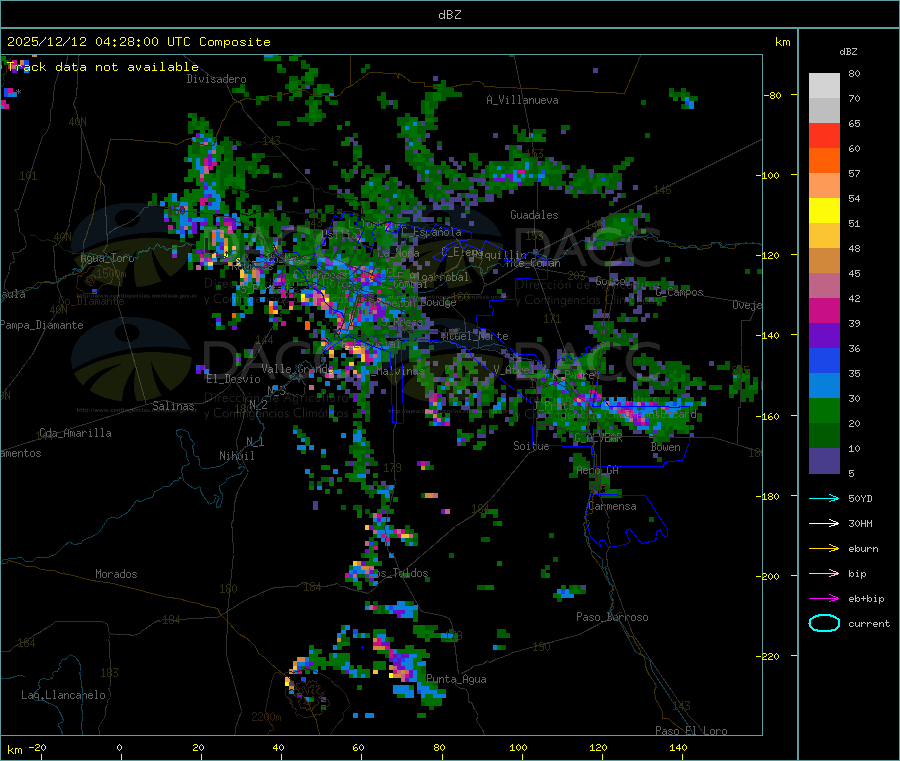Select the brown 45-48 dBZ swatch
The height and width of the screenshot is (761, 900).
tap(824, 261)
